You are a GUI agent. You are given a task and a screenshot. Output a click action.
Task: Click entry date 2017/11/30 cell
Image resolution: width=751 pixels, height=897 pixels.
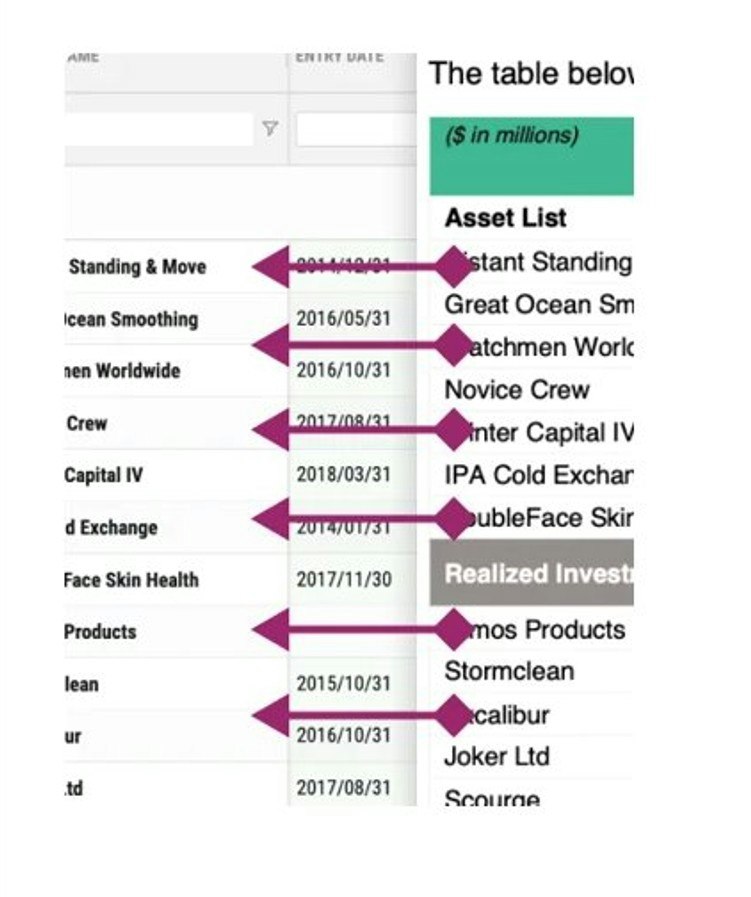coord(344,580)
